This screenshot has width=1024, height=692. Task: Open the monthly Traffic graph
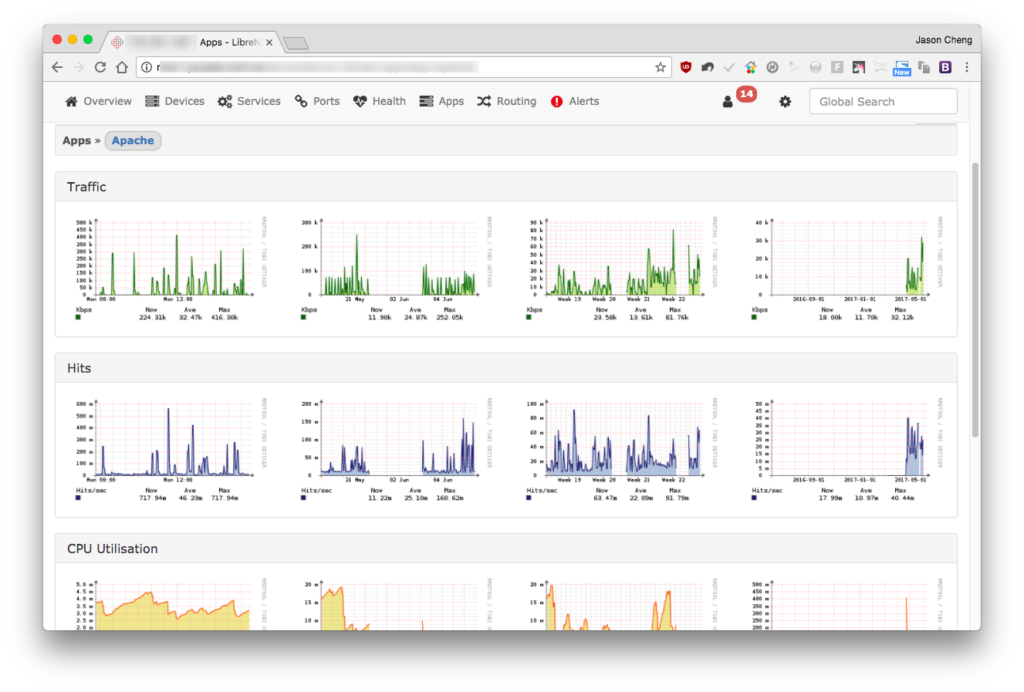(x=622, y=269)
